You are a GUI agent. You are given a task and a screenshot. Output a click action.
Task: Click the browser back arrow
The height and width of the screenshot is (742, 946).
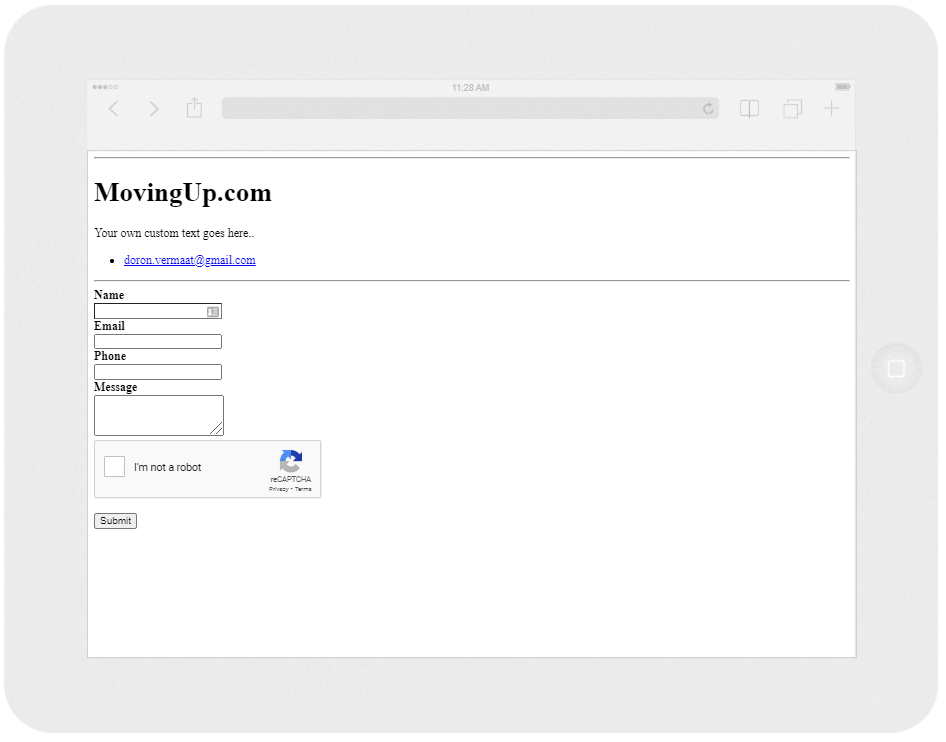coord(113,108)
